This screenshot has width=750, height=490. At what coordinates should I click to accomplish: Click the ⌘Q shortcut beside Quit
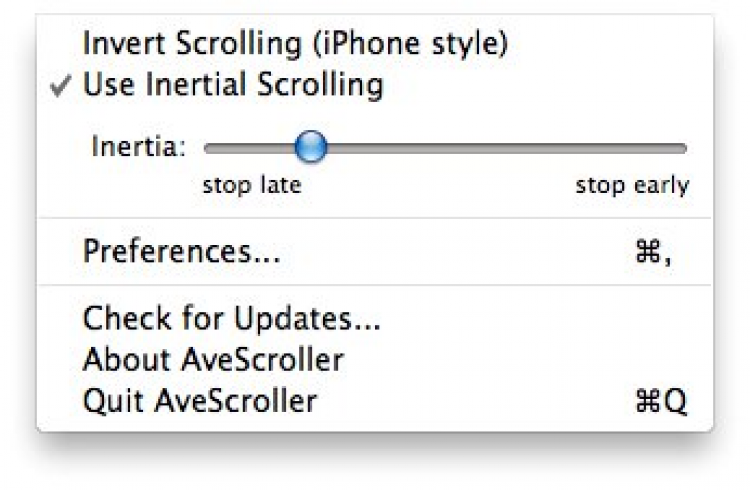coord(661,402)
